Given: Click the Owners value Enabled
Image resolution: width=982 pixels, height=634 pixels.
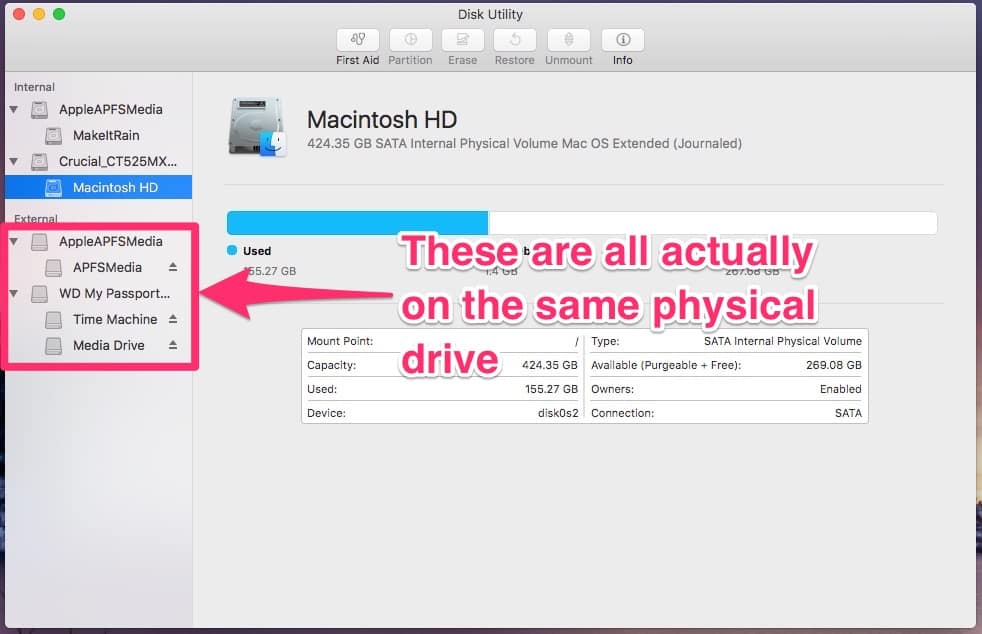Looking at the screenshot, I should point(841,389).
